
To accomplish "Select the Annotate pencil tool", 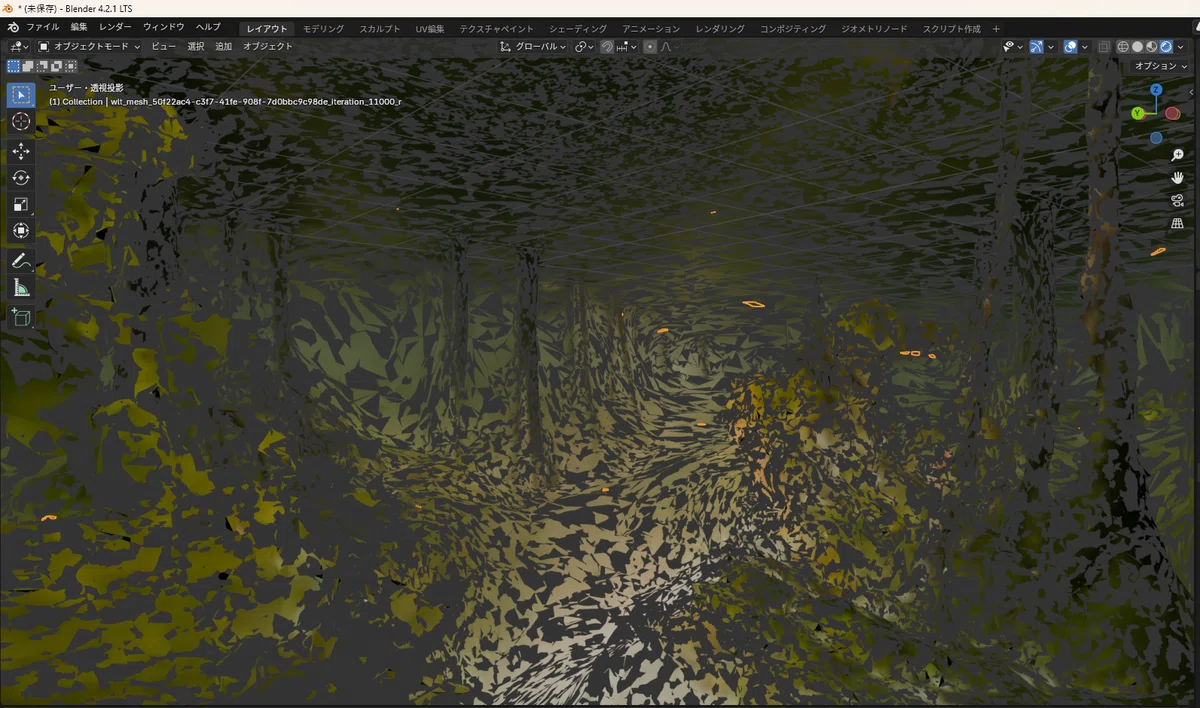I will click(21, 261).
